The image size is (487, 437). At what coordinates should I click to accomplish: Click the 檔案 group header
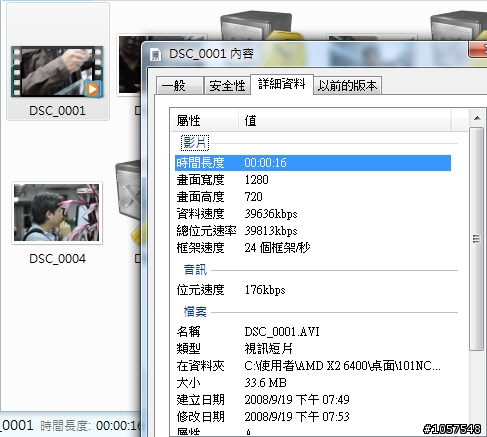[x=195, y=312]
